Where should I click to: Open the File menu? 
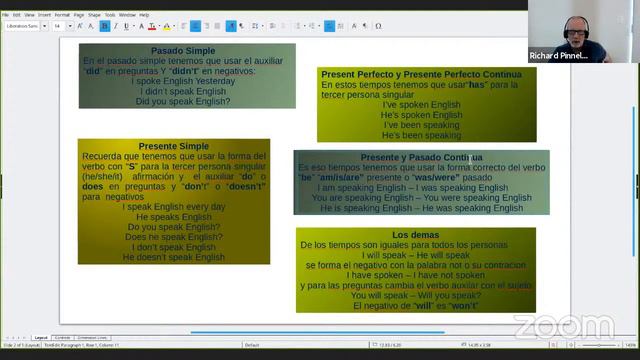(x=5, y=15)
